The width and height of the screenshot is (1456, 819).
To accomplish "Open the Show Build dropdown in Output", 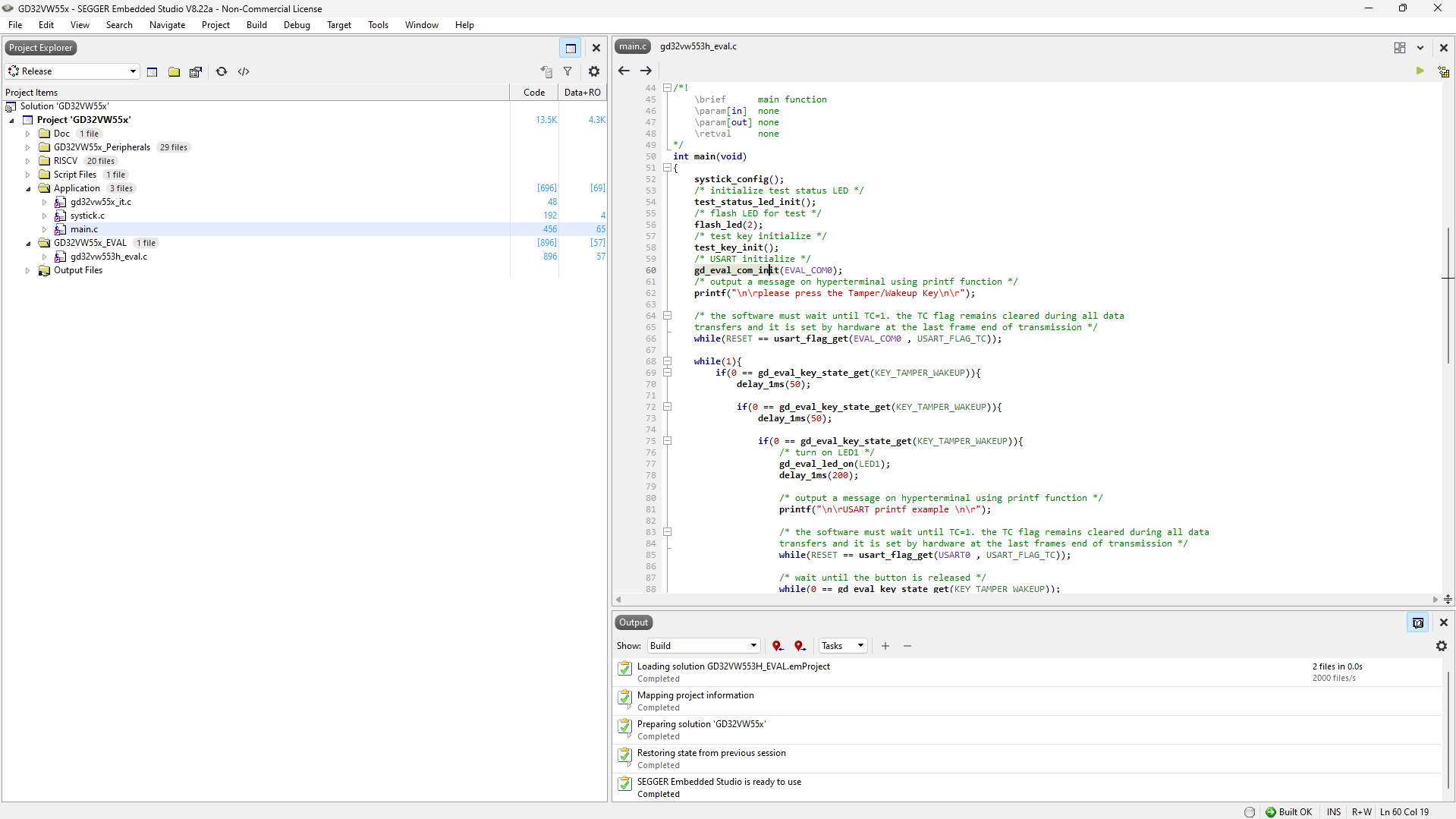I will [x=703, y=646].
